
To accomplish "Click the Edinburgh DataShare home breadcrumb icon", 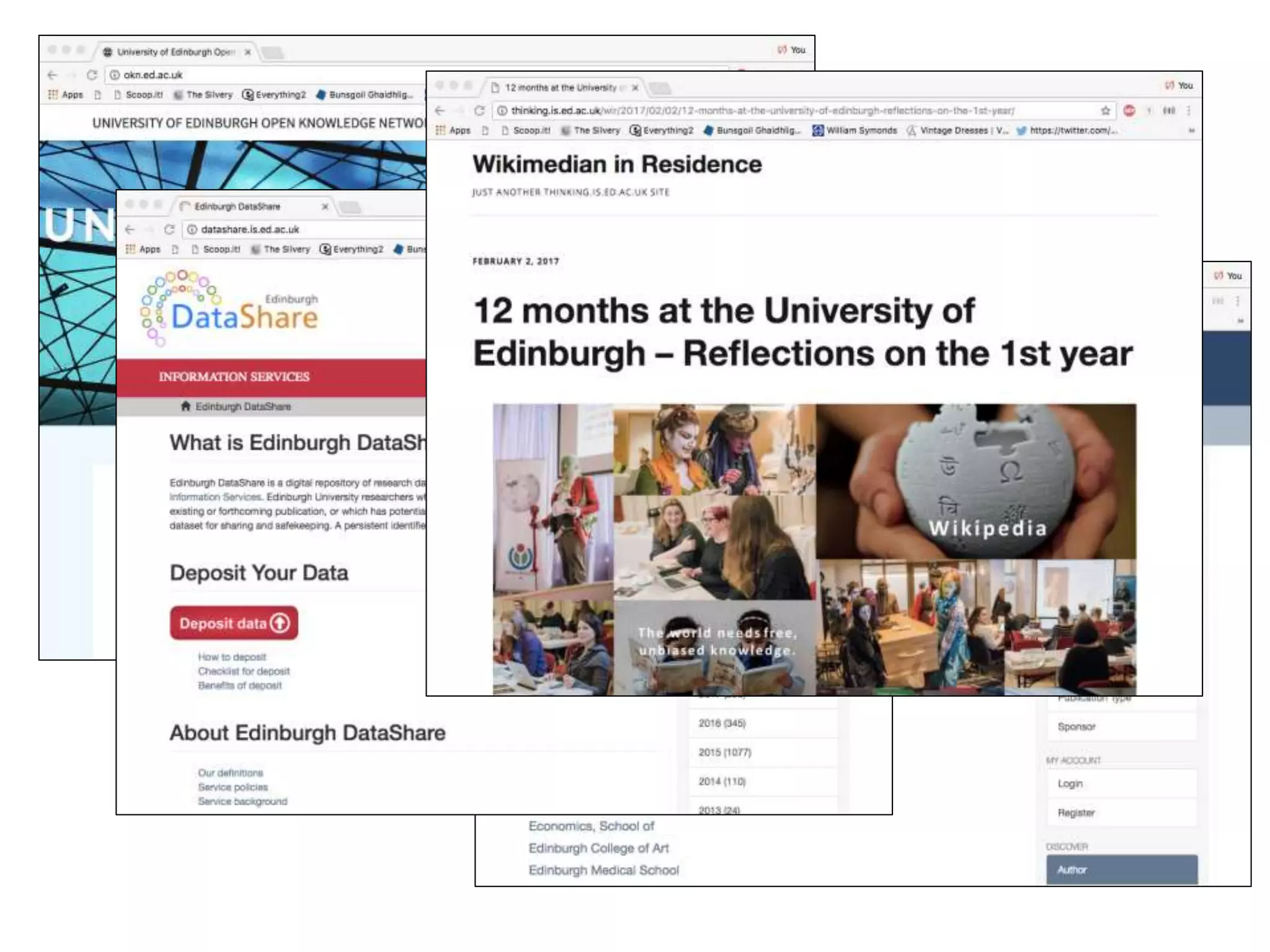I will (x=185, y=407).
